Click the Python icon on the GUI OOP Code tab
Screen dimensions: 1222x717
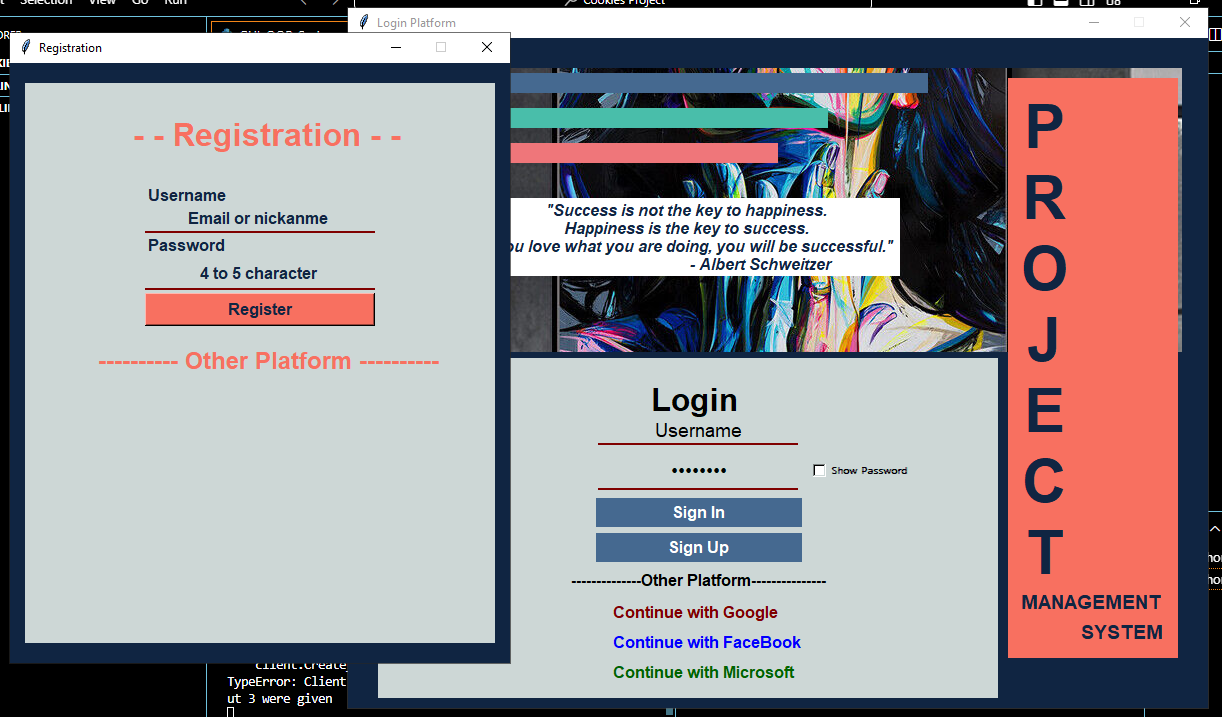[x=227, y=31]
